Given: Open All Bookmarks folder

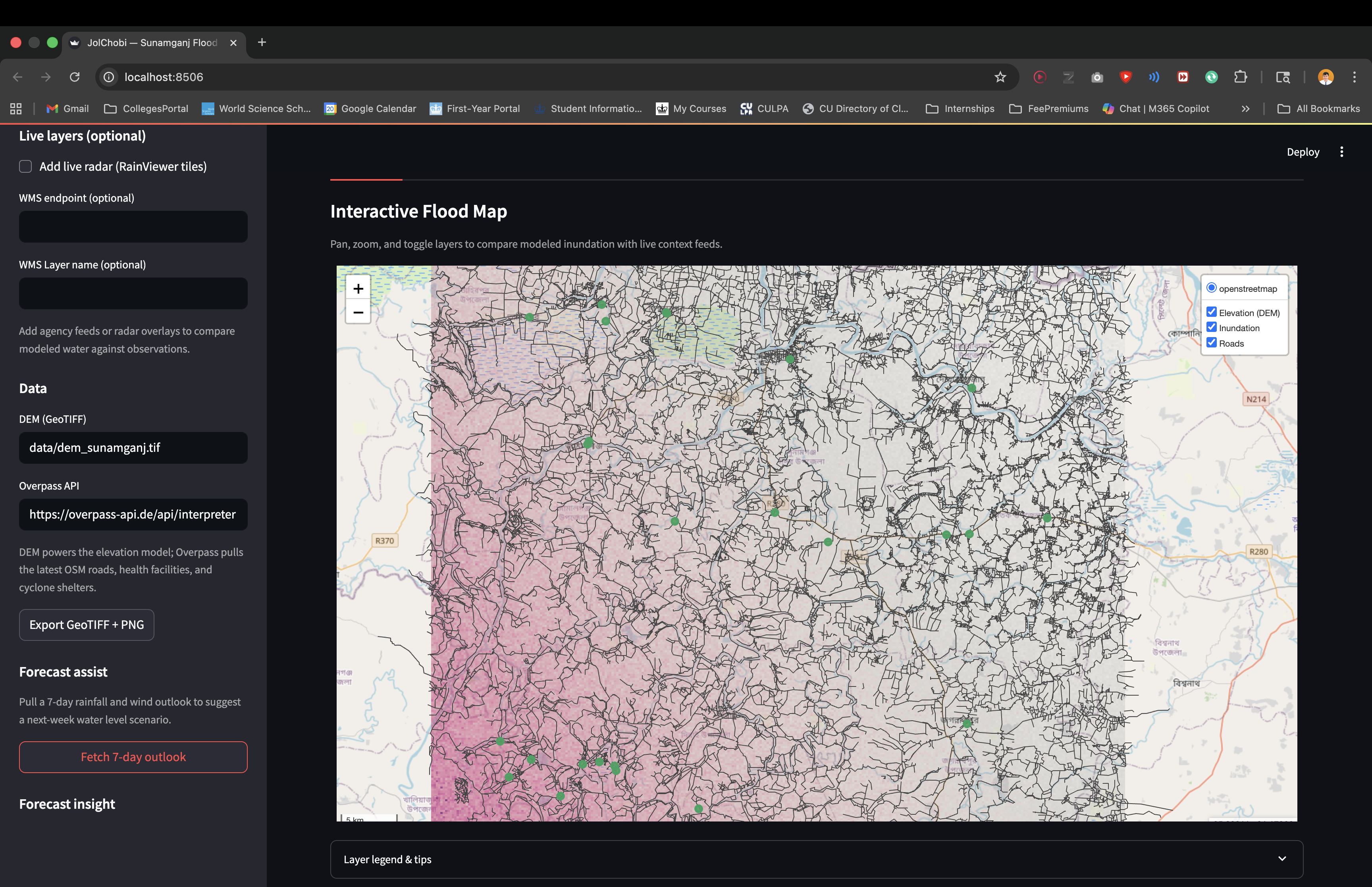Looking at the screenshot, I should point(1318,109).
